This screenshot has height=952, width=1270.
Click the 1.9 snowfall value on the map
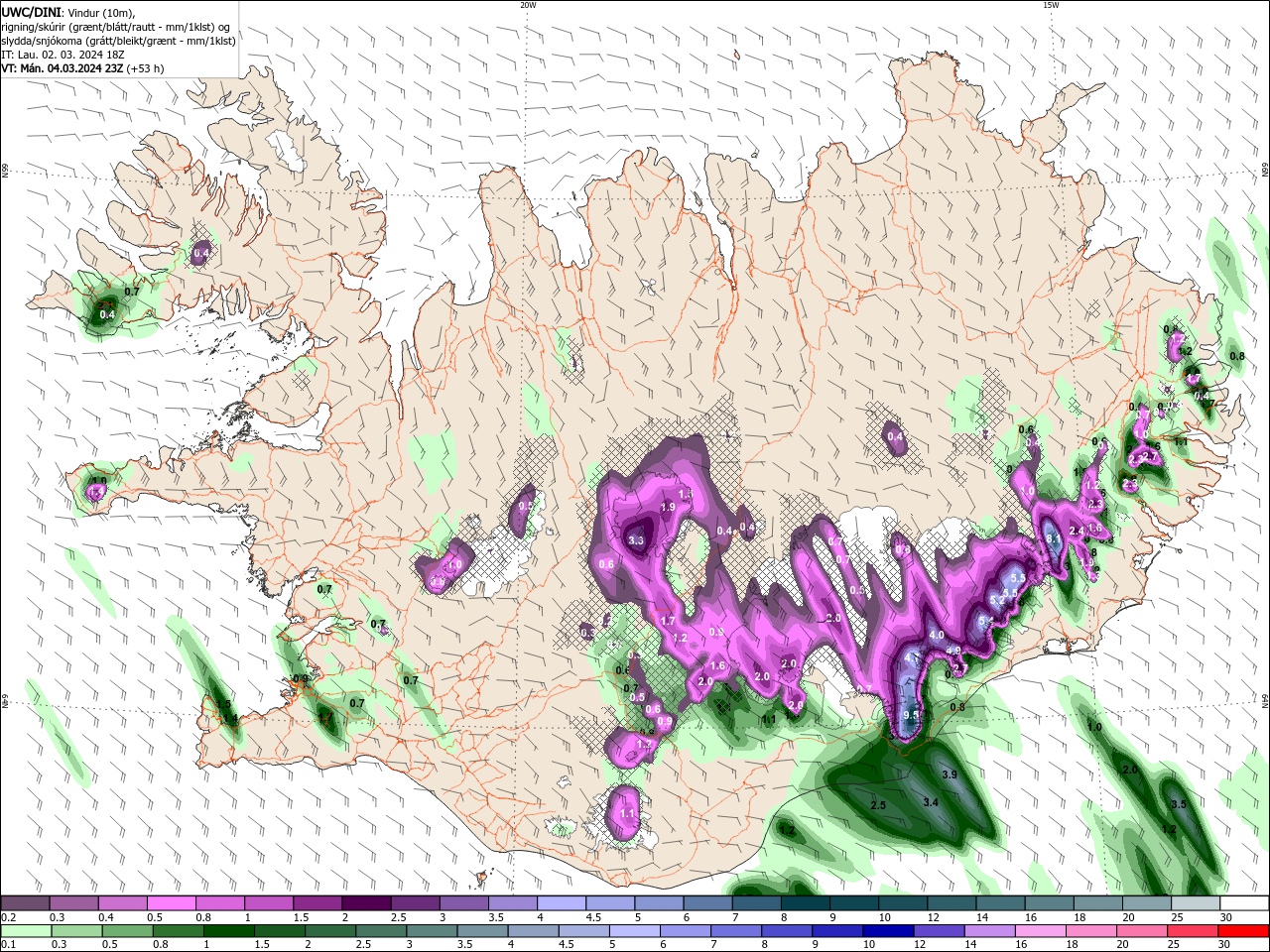pos(668,507)
